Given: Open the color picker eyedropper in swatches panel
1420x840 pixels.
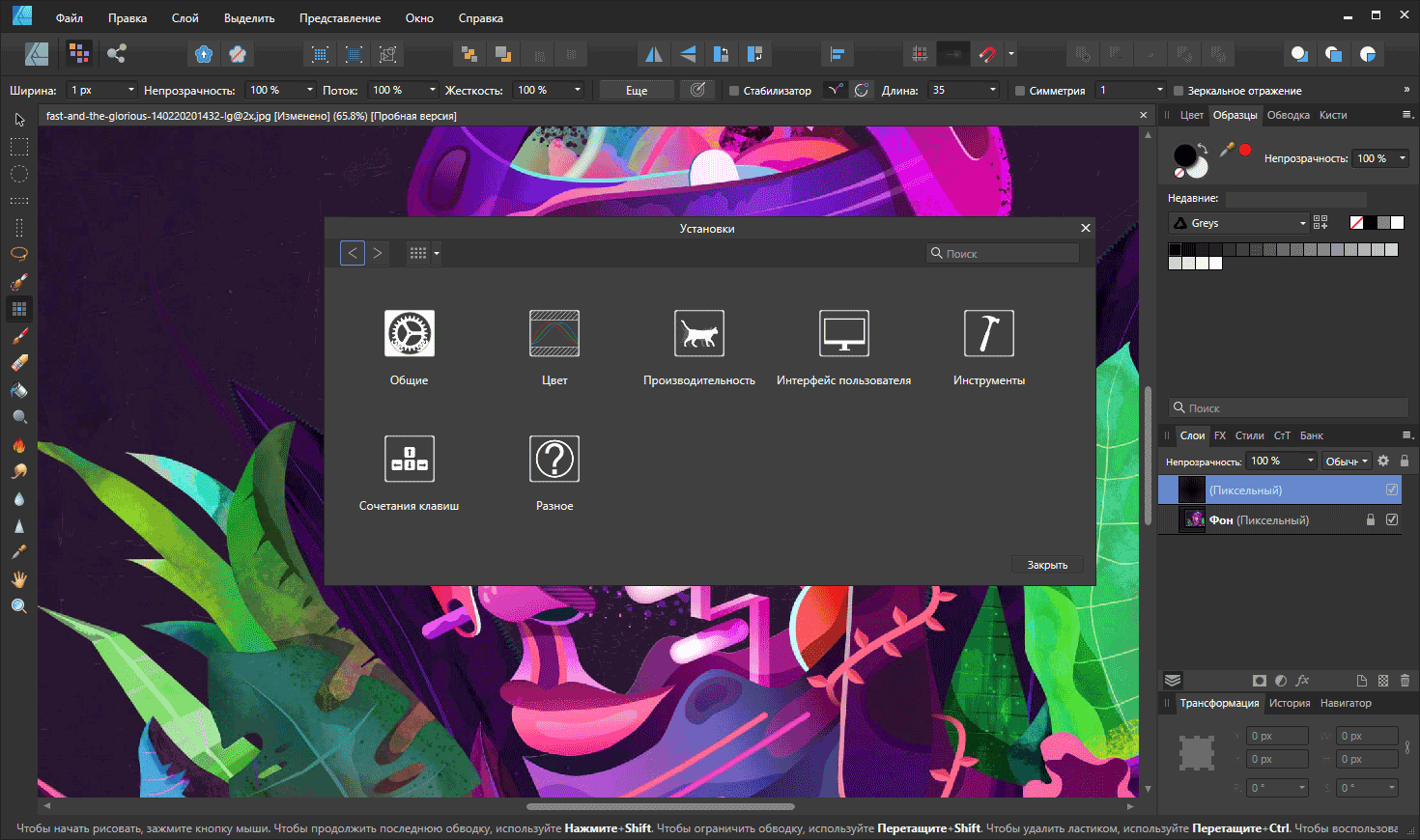Looking at the screenshot, I should coord(1227,150).
